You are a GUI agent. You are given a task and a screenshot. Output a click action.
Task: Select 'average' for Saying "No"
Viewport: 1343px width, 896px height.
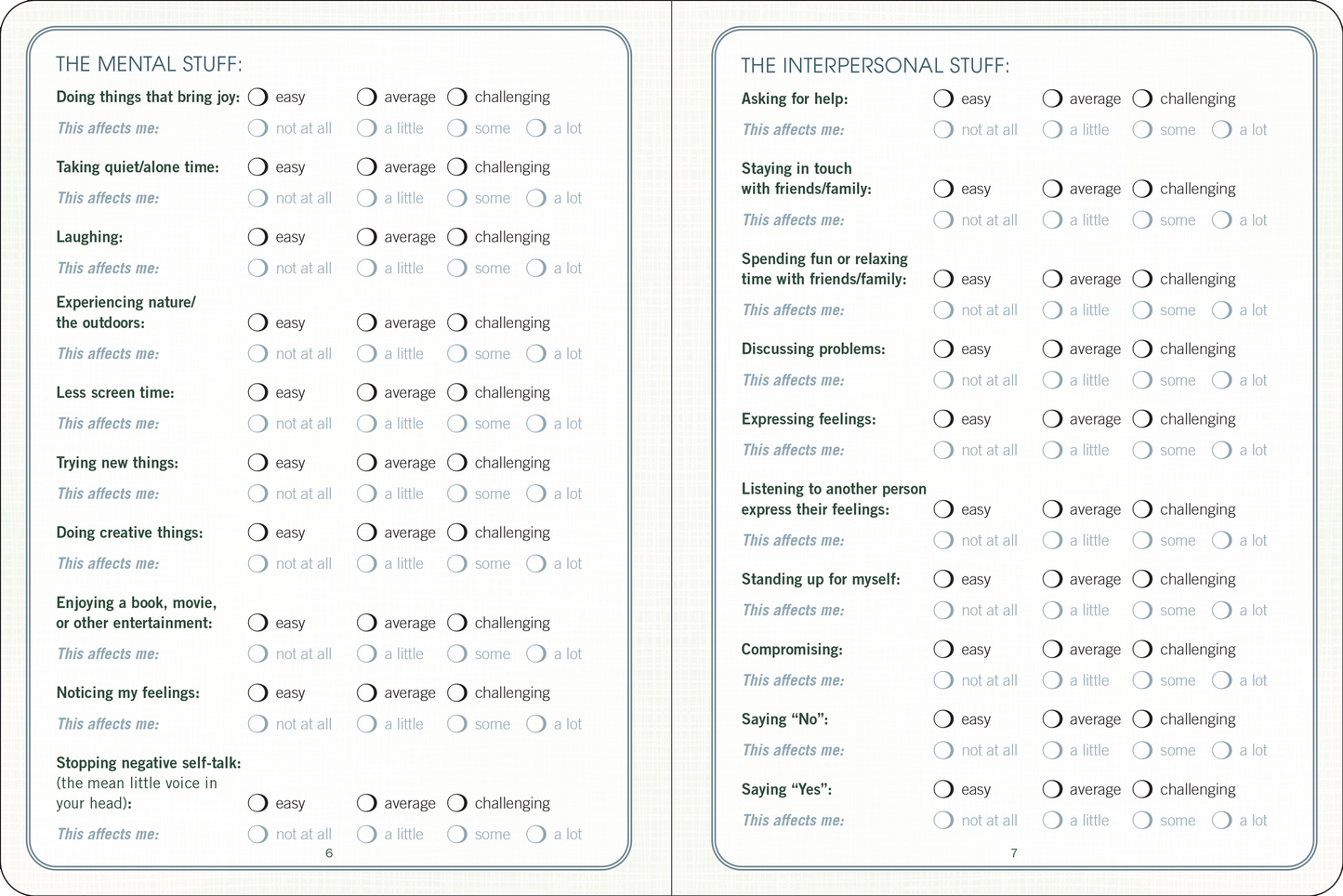[1052, 719]
